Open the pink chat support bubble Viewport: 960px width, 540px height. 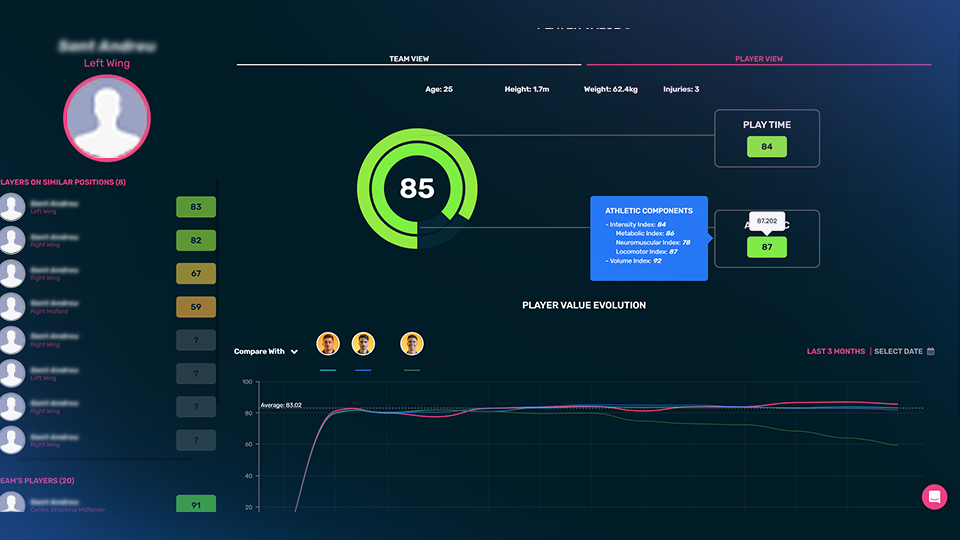pos(934,497)
